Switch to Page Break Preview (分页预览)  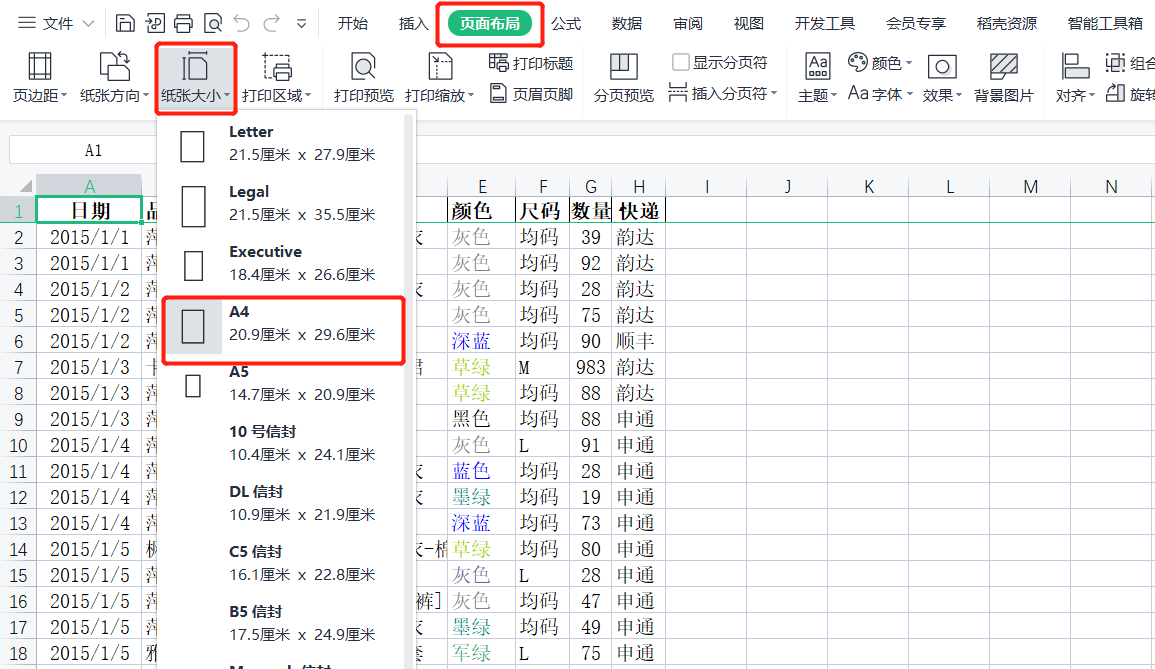[x=623, y=78]
